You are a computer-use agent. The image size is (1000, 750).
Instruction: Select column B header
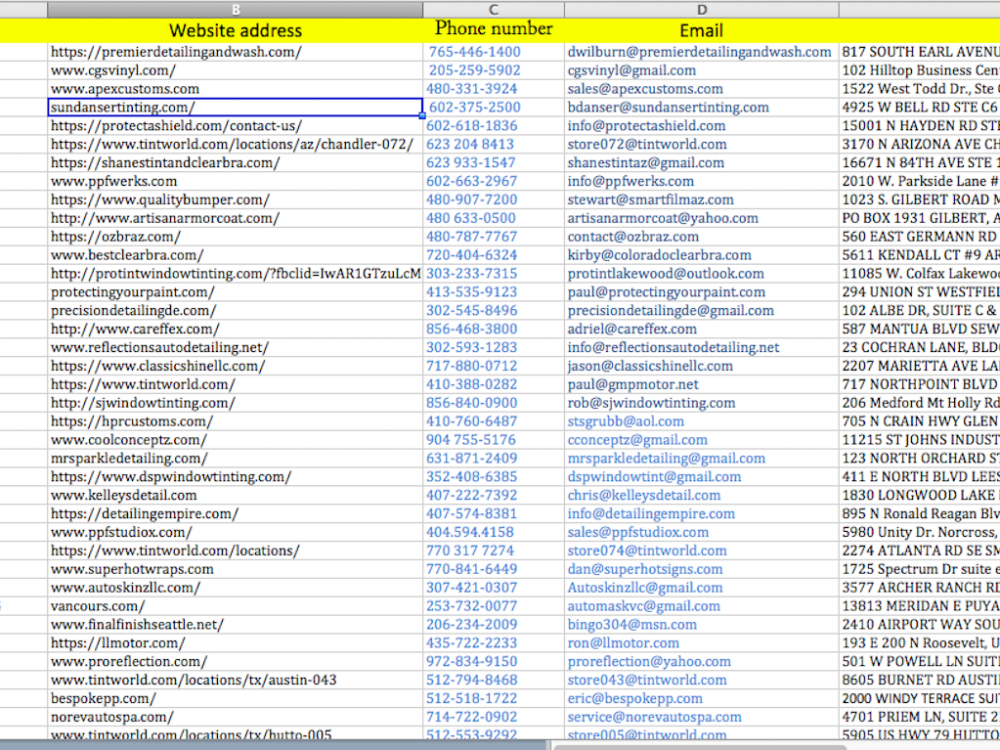tap(236, 9)
